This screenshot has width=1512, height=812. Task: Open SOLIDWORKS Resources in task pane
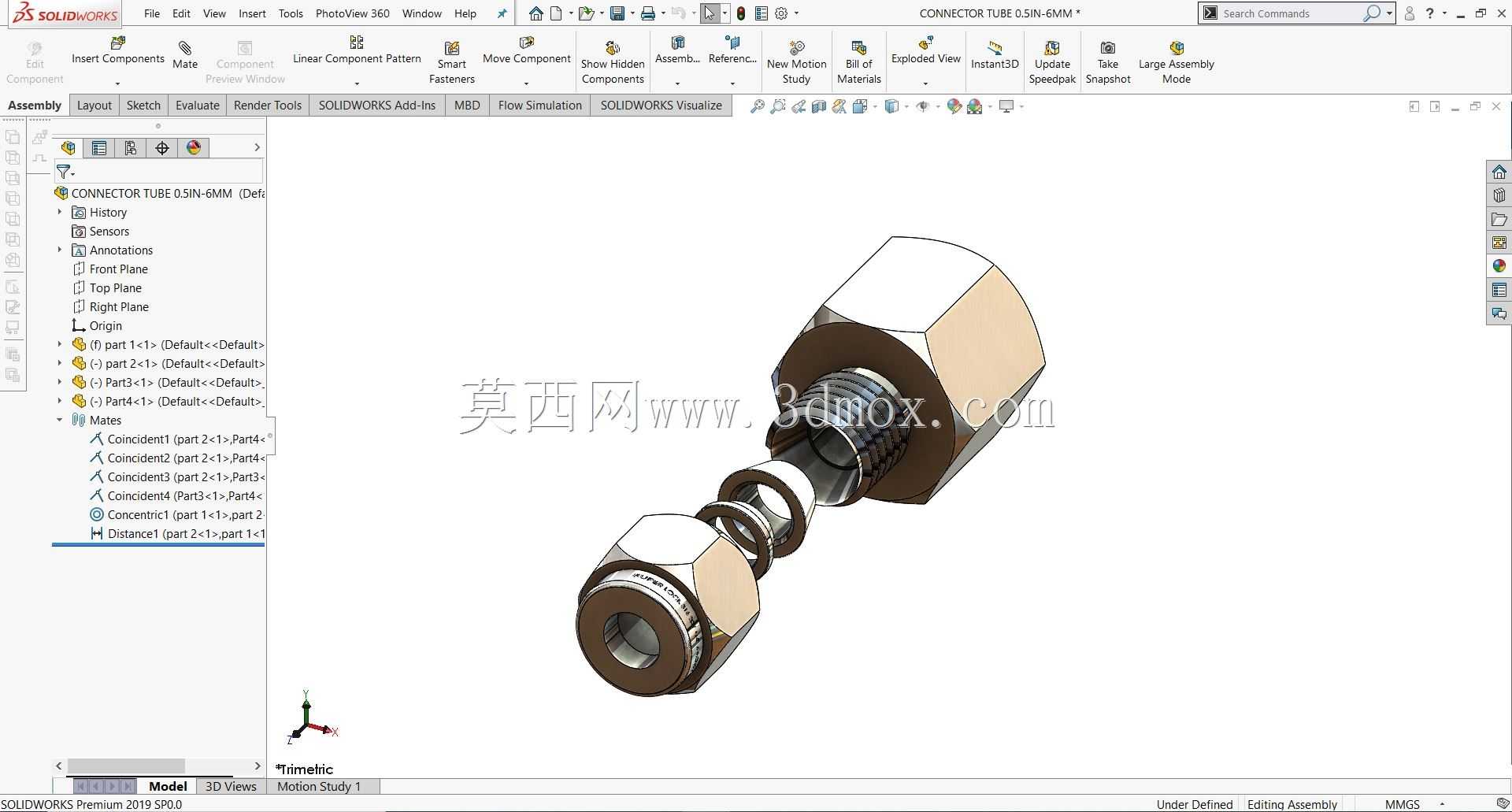click(x=1499, y=172)
